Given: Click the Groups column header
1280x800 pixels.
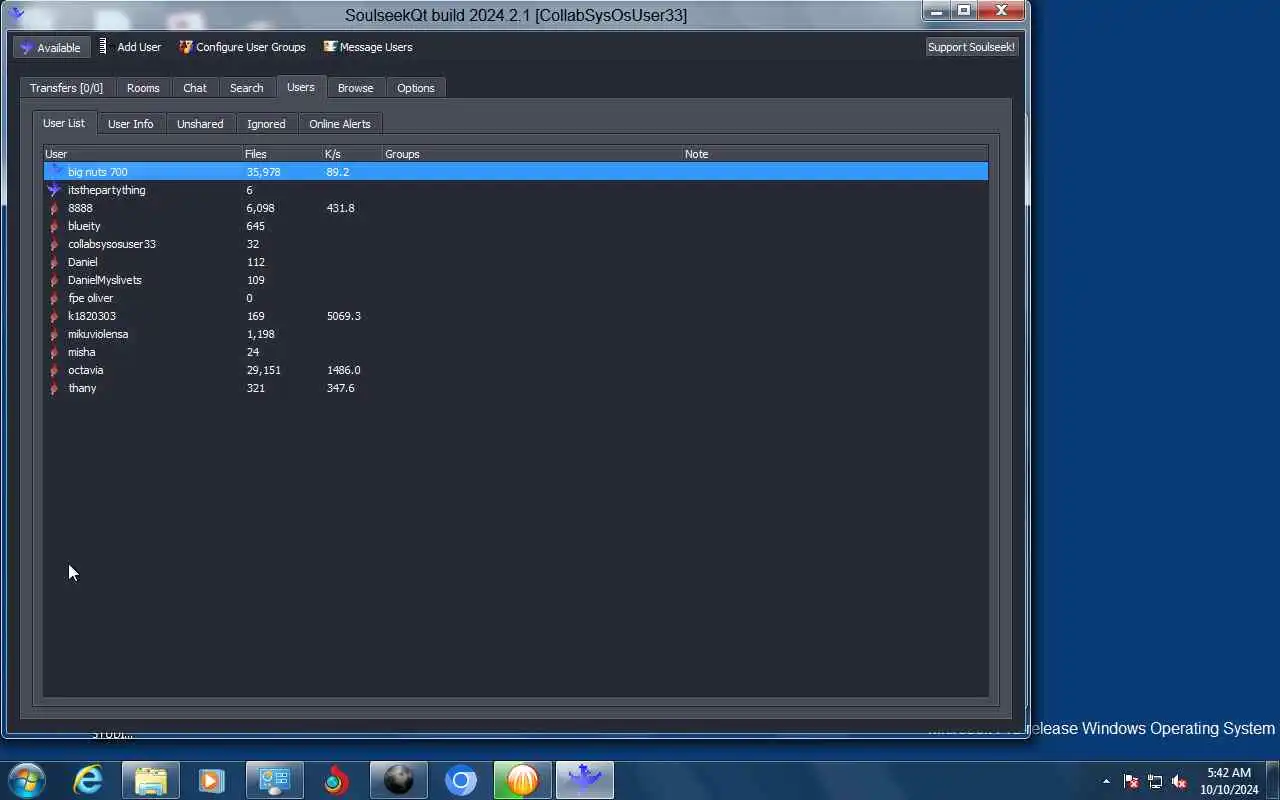Looking at the screenshot, I should tap(533, 154).
